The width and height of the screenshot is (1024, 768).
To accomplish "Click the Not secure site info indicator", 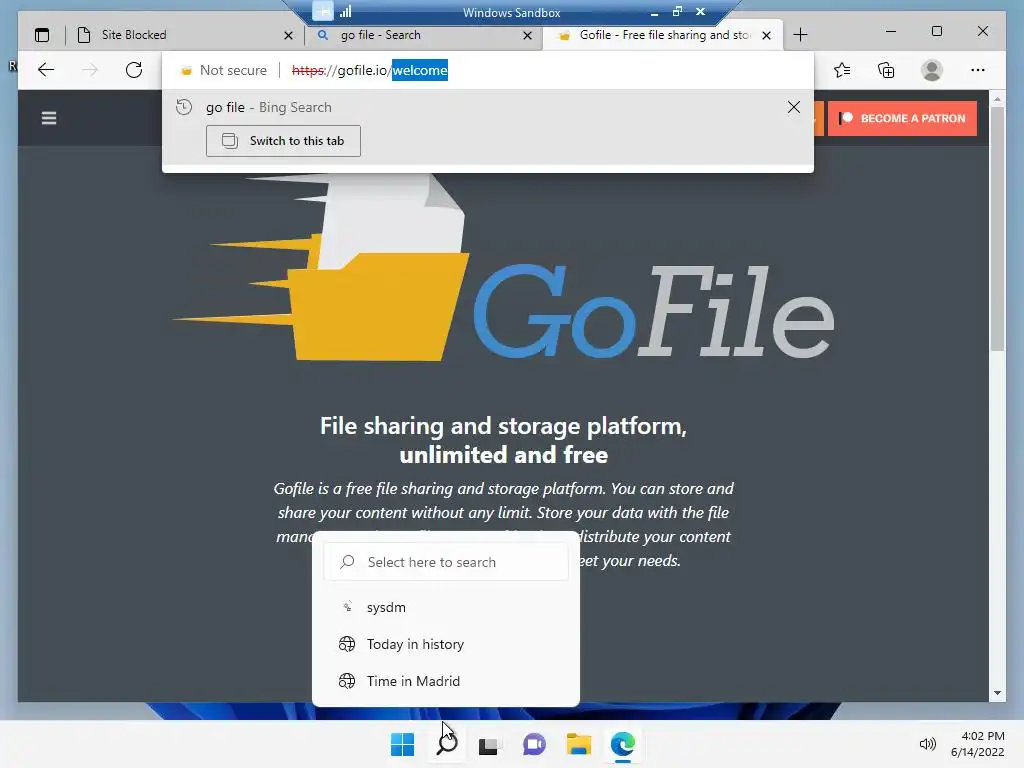I will pyautogui.click(x=224, y=70).
